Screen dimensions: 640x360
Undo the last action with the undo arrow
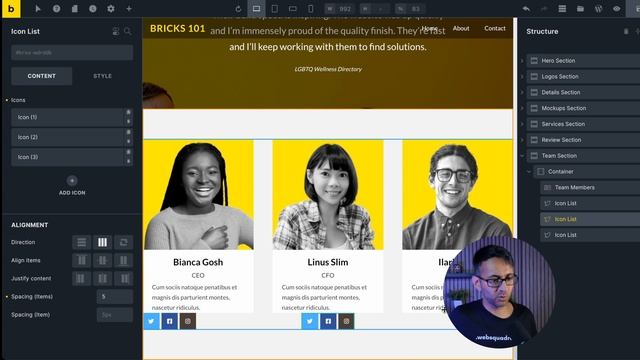tap(526, 9)
